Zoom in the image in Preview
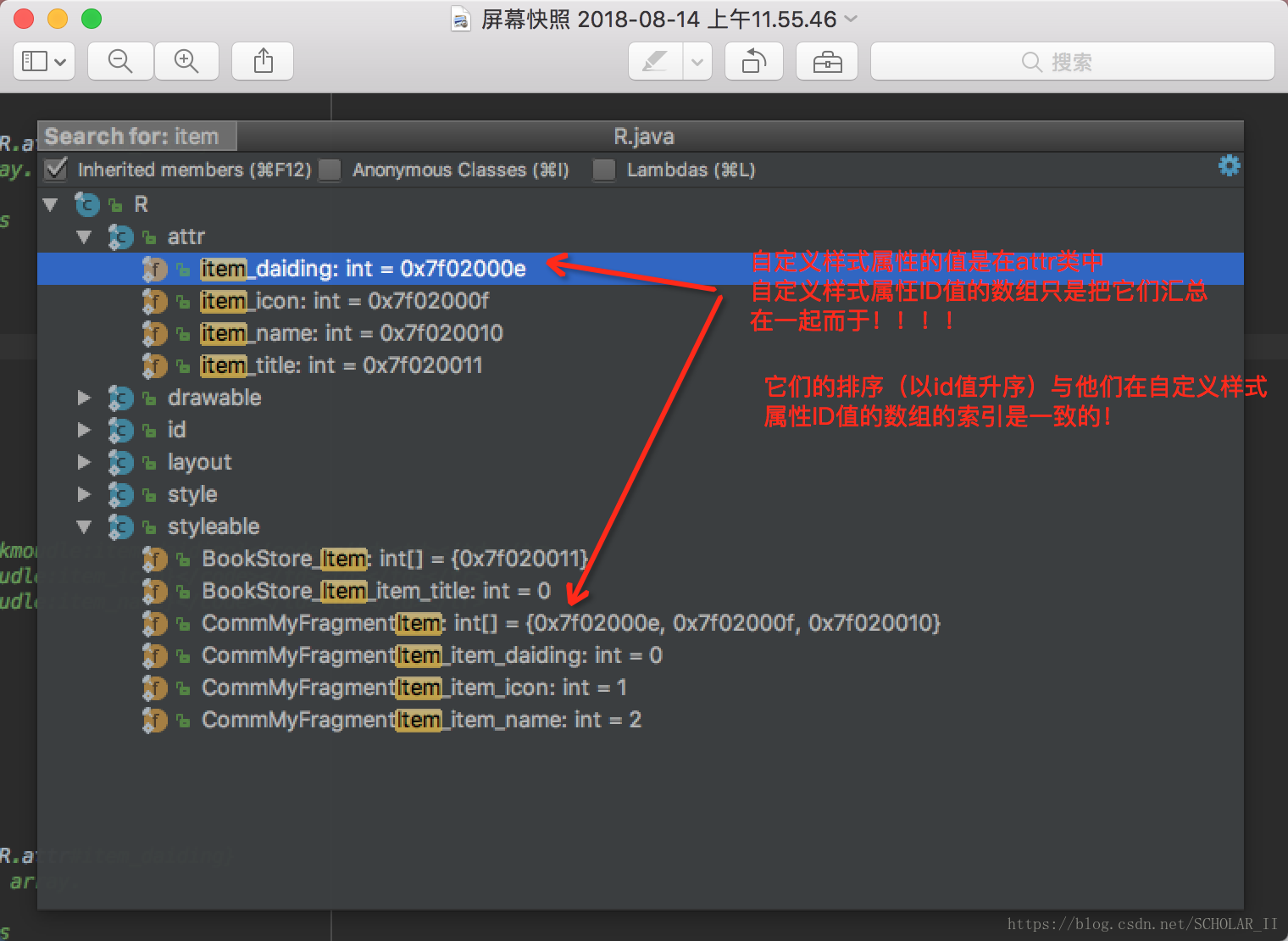The image size is (1288, 941). click(186, 62)
